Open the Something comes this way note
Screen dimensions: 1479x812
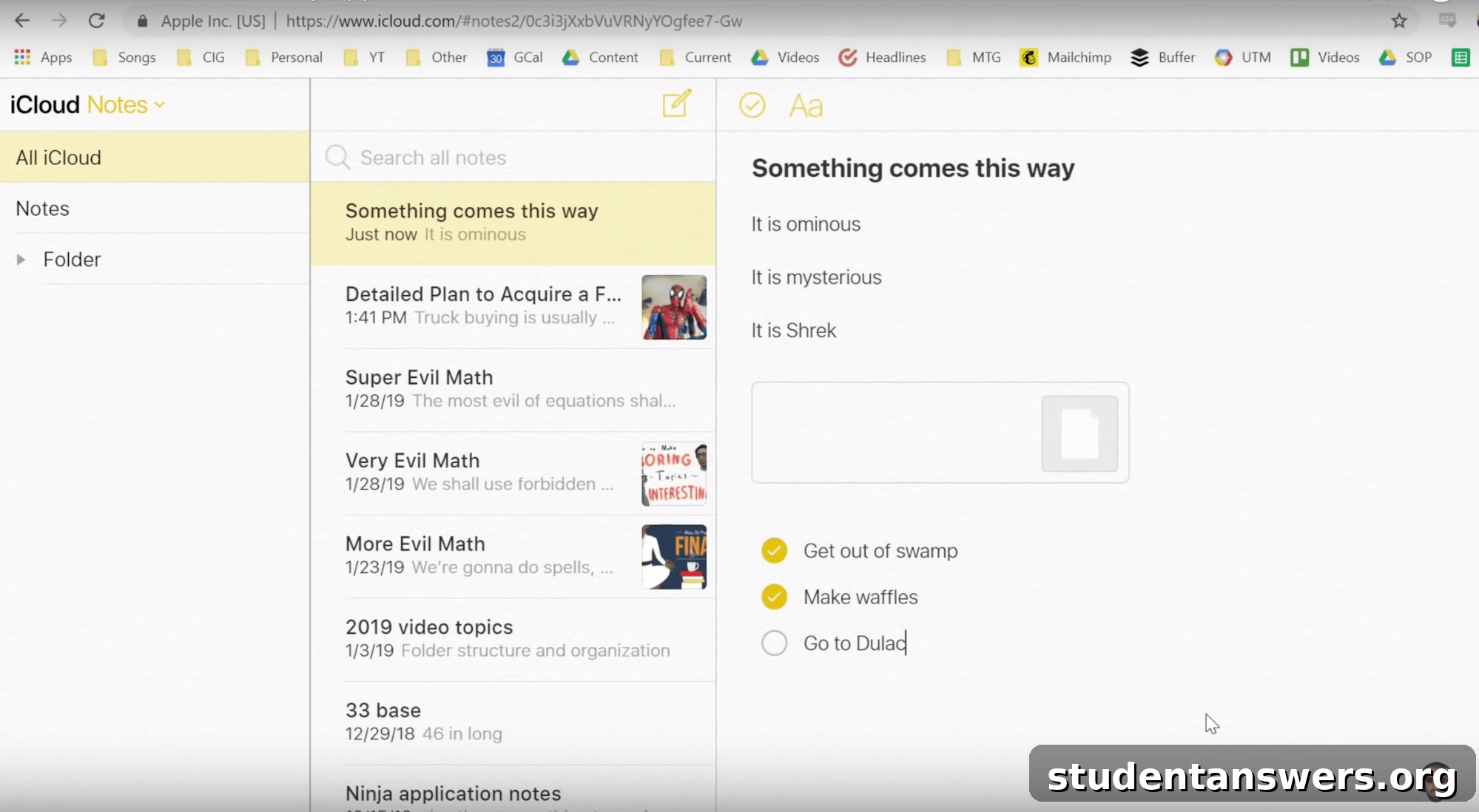[x=513, y=223]
